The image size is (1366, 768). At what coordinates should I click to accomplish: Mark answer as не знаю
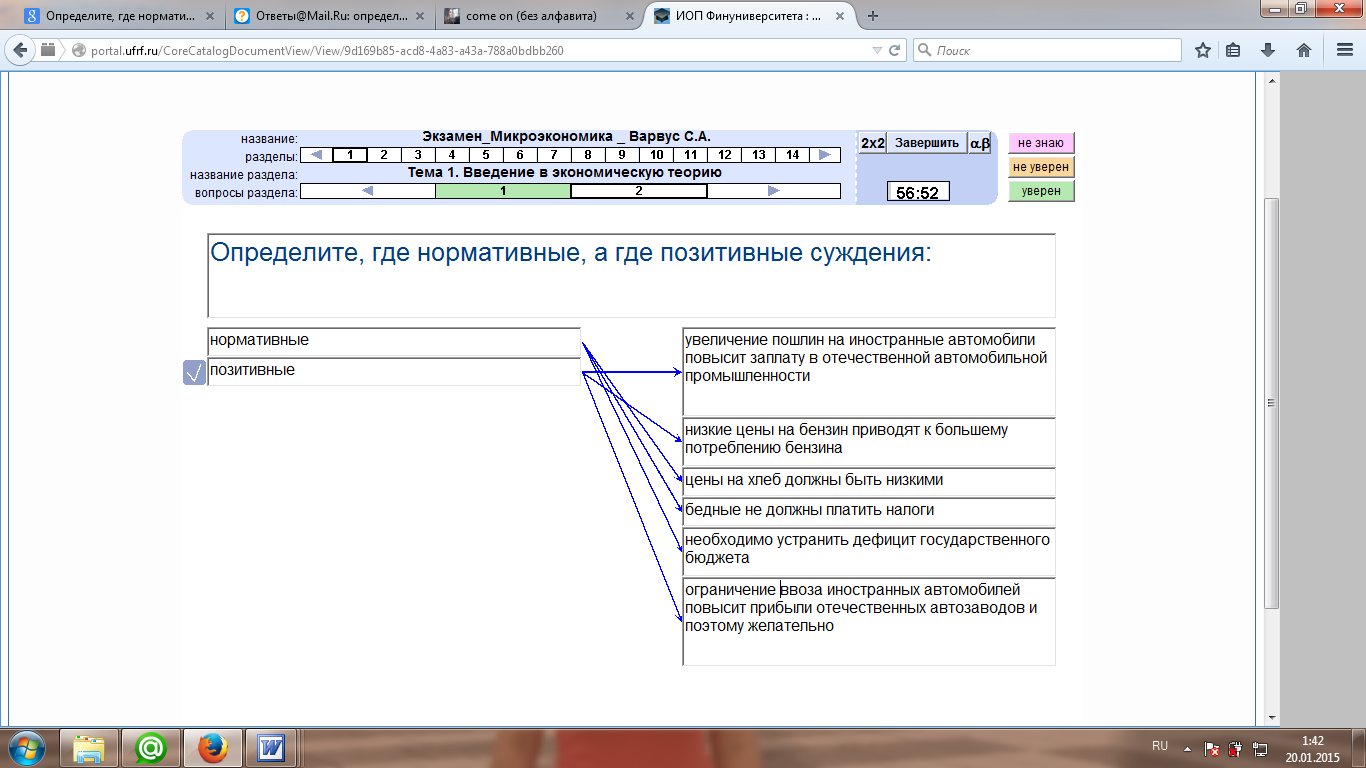(x=1041, y=143)
